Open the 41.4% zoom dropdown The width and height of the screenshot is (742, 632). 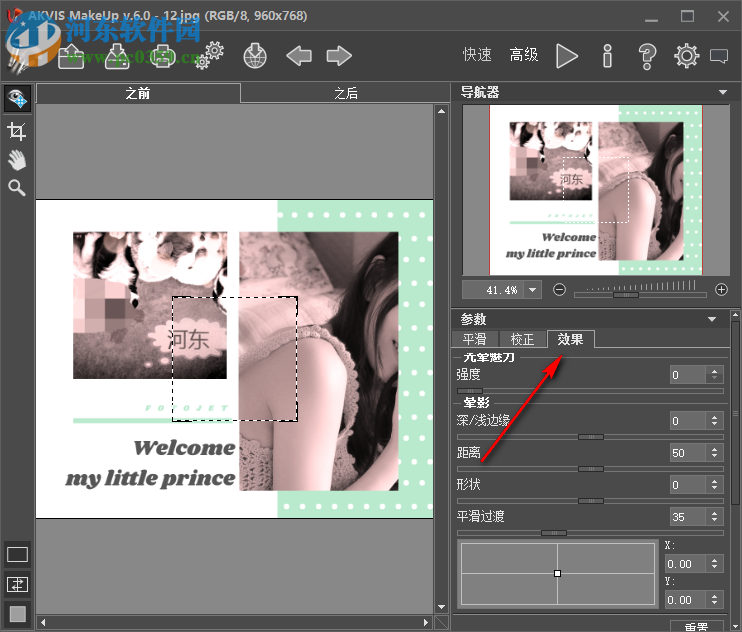pyautogui.click(x=533, y=290)
